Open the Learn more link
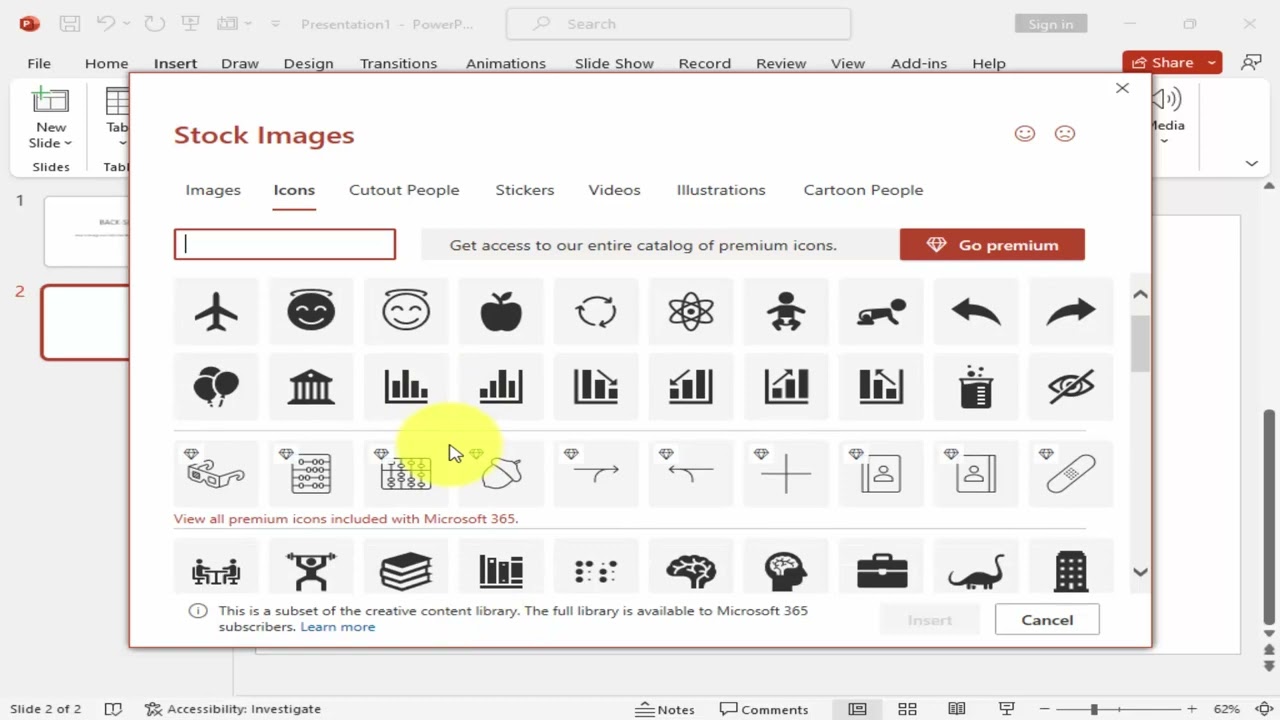The width and height of the screenshot is (1280, 720). [338, 627]
